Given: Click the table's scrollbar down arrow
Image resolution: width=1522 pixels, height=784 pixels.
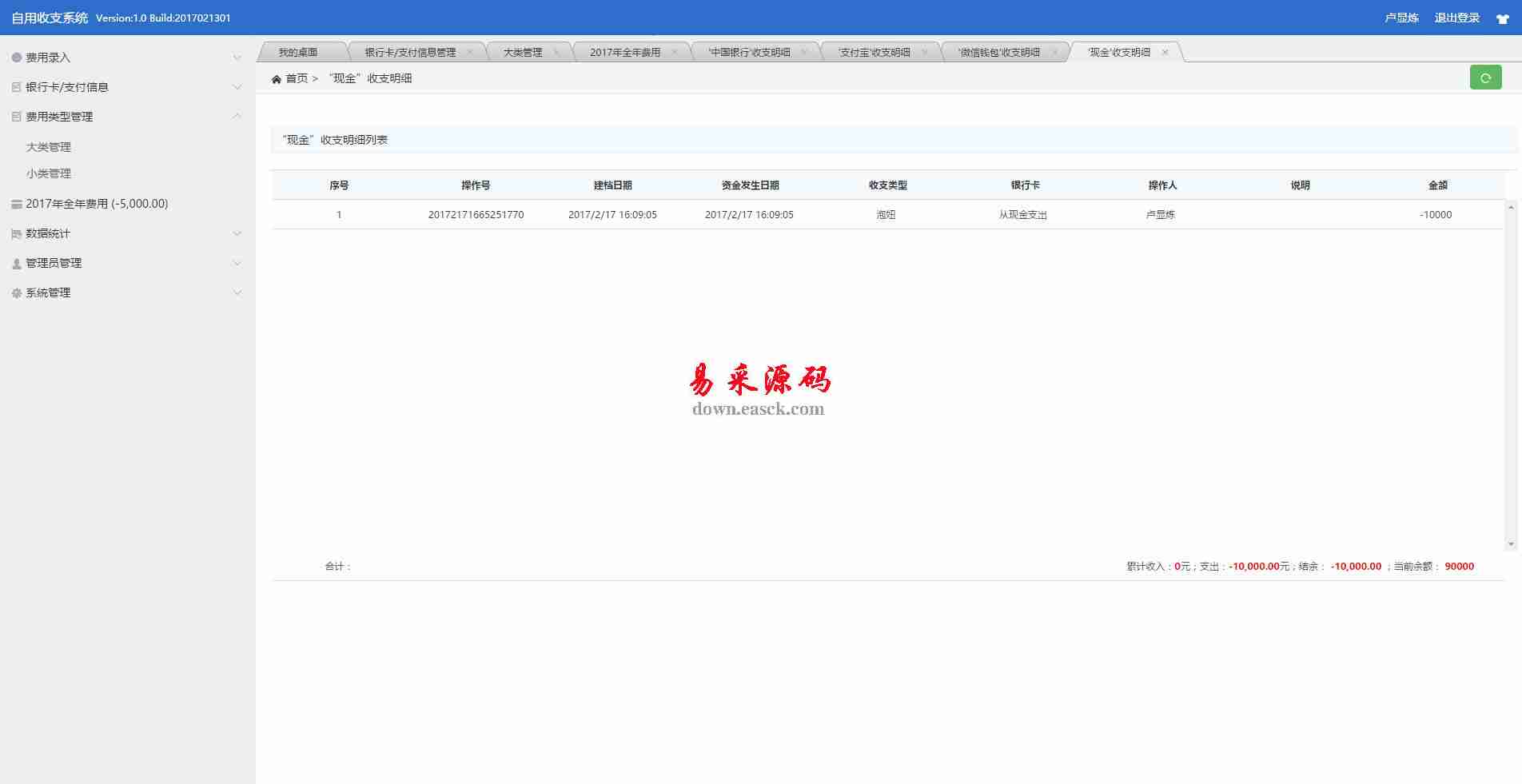Looking at the screenshot, I should (1511, 543).
